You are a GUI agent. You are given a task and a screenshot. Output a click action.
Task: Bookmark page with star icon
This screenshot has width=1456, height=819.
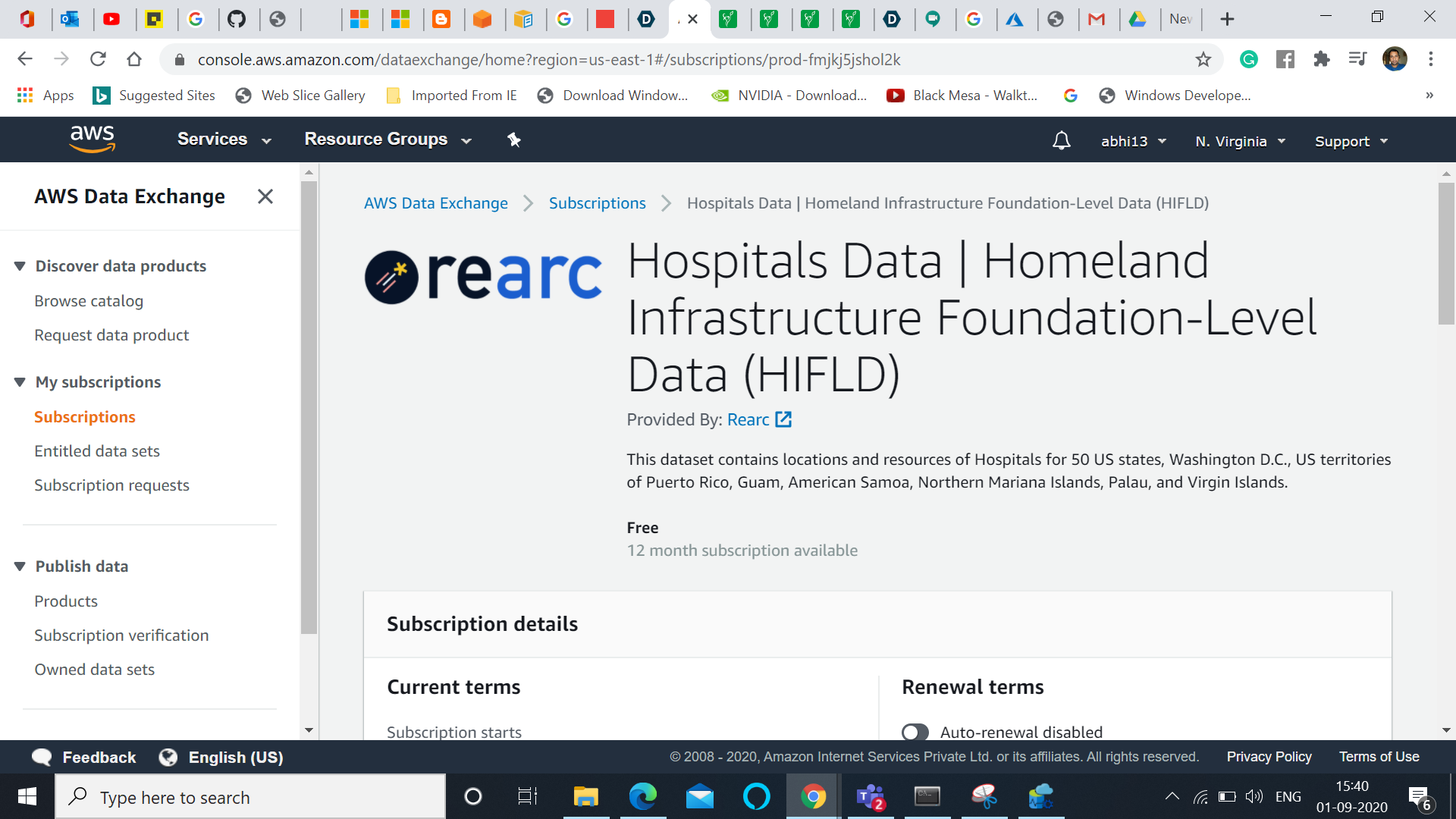(1203, 59)
